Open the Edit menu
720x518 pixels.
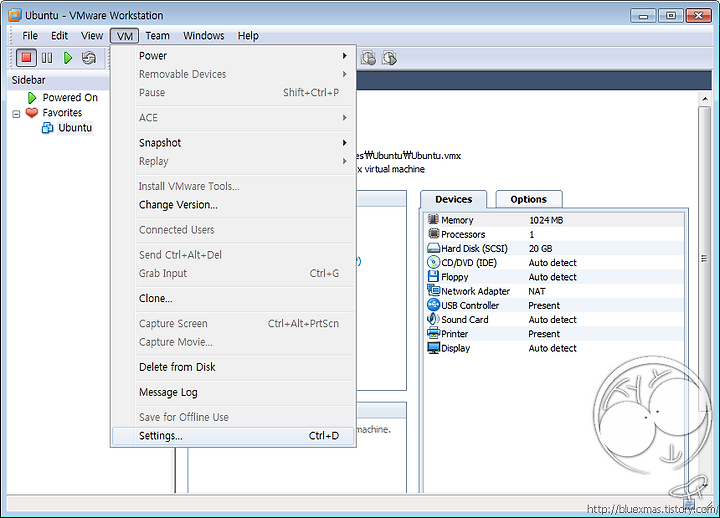tap(59, 35)
